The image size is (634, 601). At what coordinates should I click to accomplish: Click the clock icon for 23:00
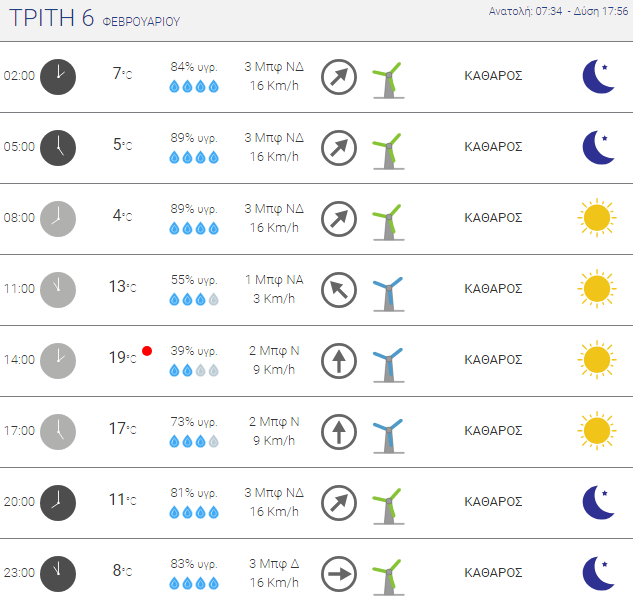(58, 573)
